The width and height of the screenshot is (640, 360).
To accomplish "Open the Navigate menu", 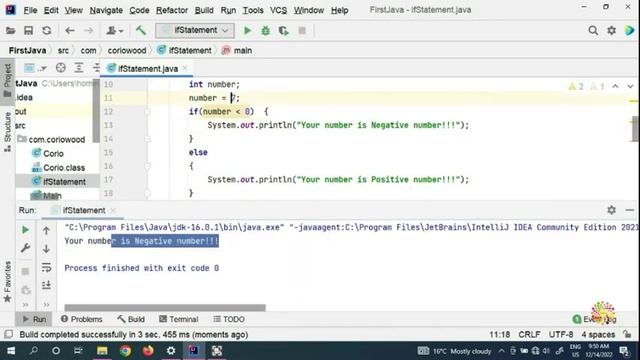I will click(106, 10).
